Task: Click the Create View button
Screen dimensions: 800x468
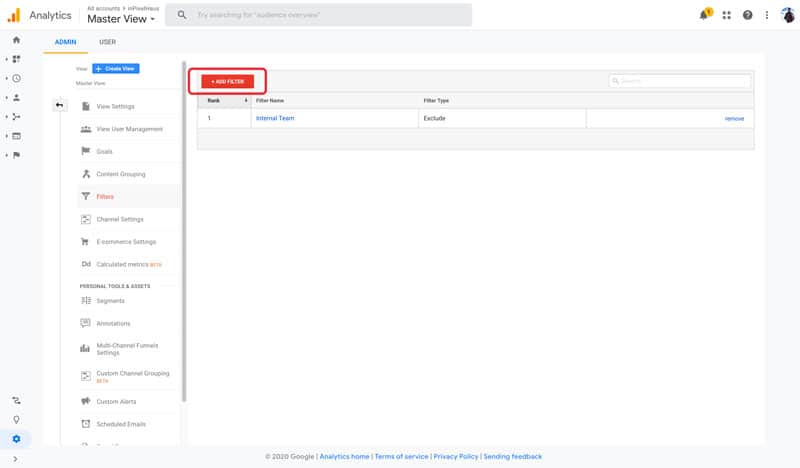Action: [116, 68]
